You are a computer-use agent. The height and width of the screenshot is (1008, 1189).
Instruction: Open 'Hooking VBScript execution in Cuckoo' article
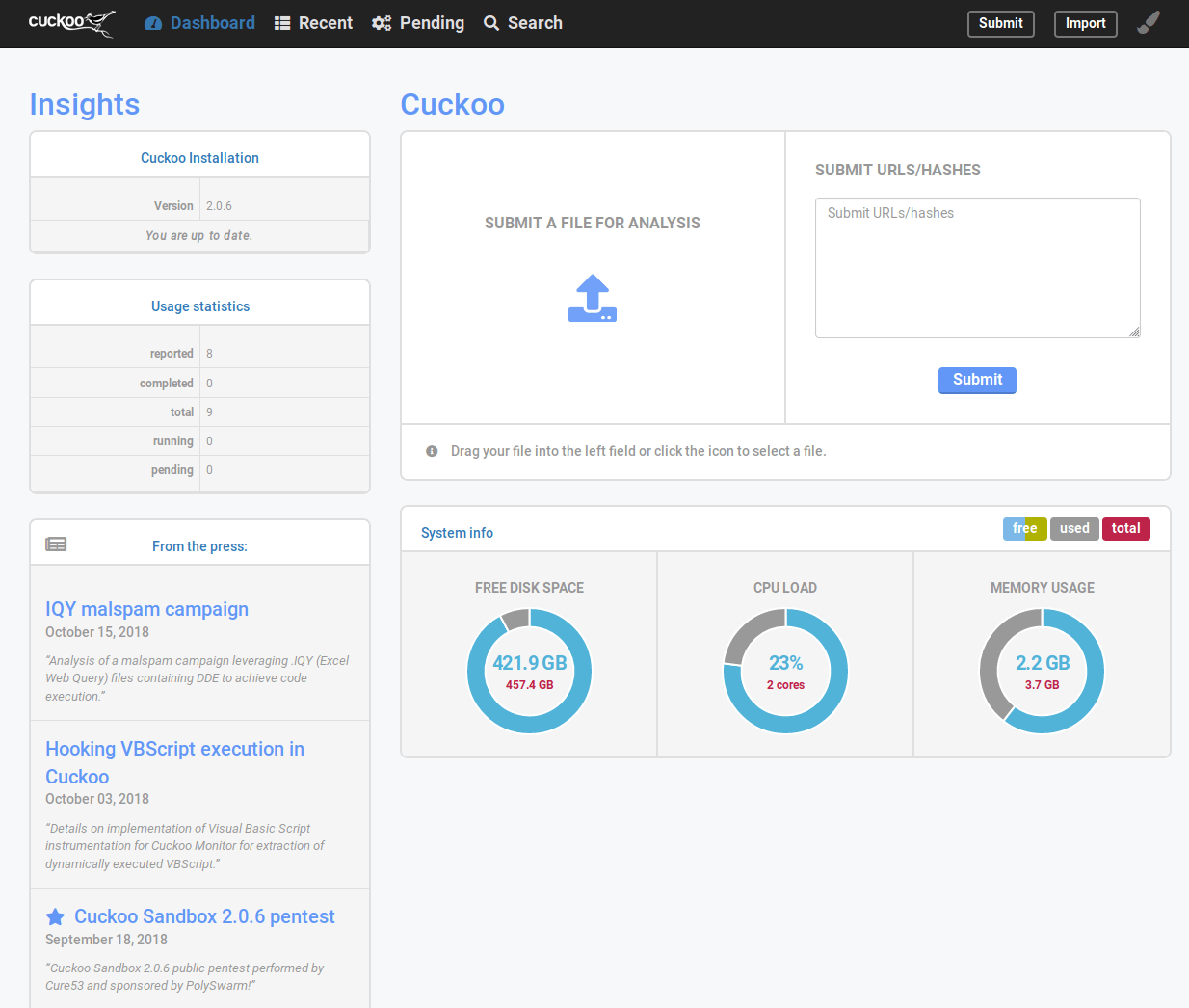[x=174, y=762]
